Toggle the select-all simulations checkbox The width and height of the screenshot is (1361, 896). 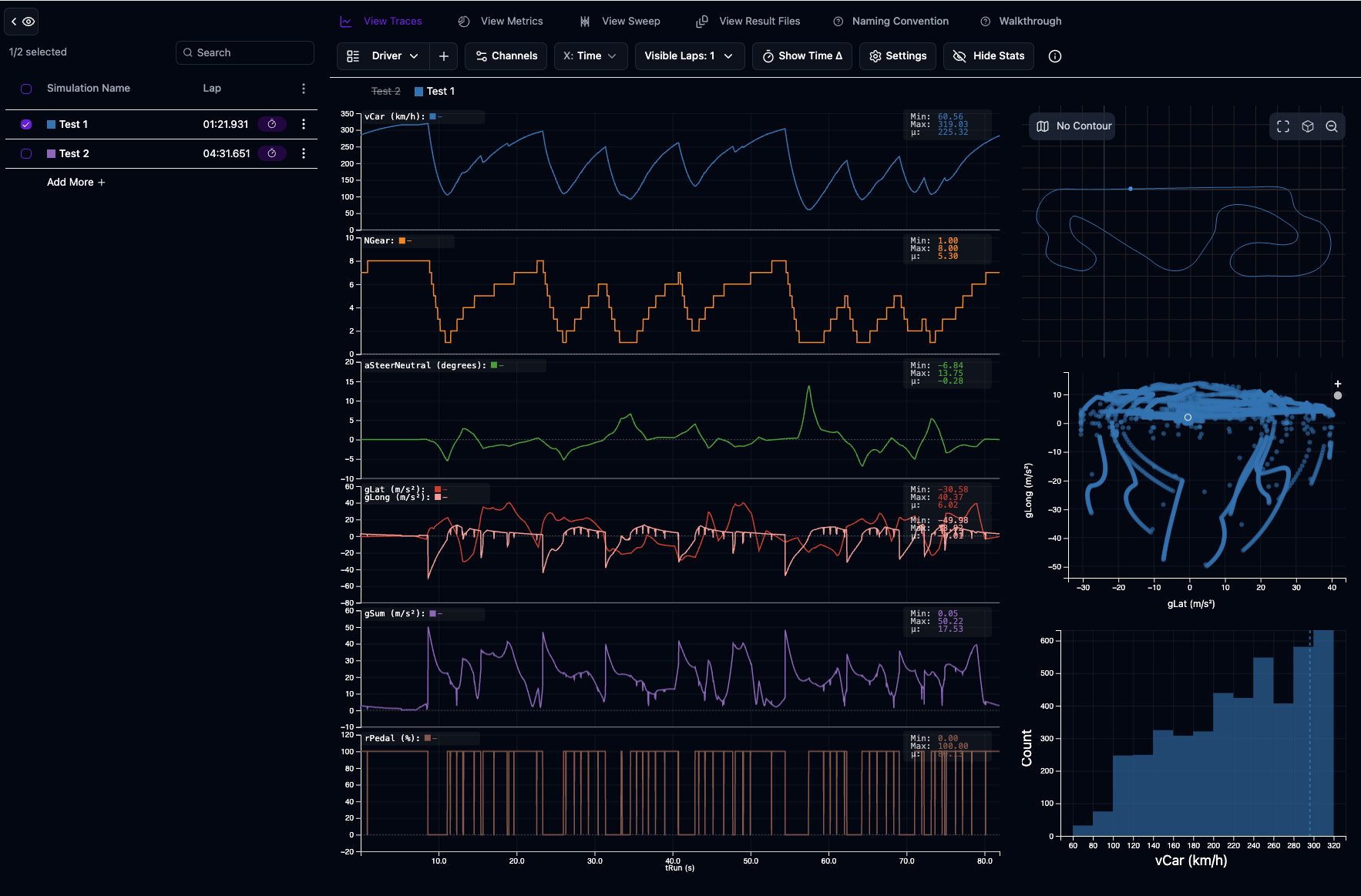[x=26, y=89]
